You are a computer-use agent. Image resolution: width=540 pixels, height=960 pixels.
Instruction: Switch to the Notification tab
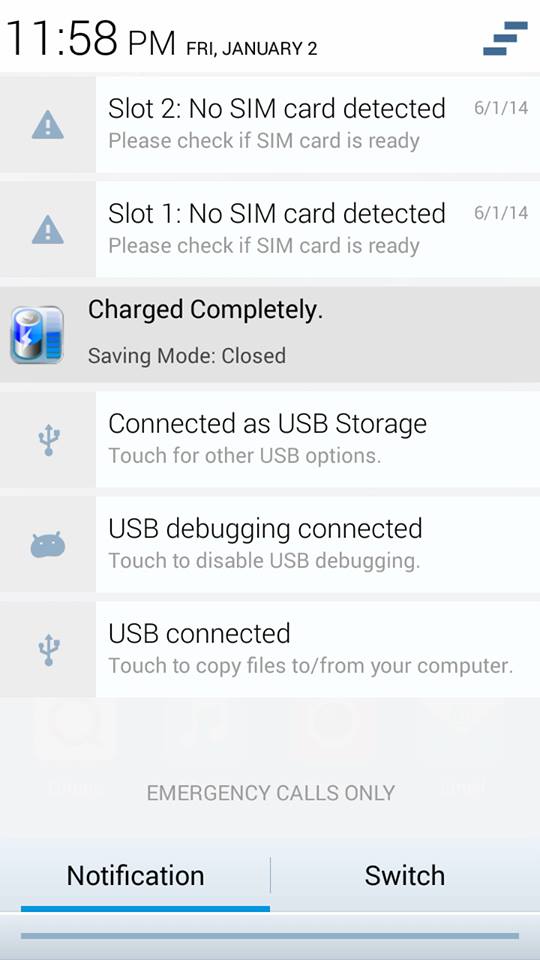(135, 876)
